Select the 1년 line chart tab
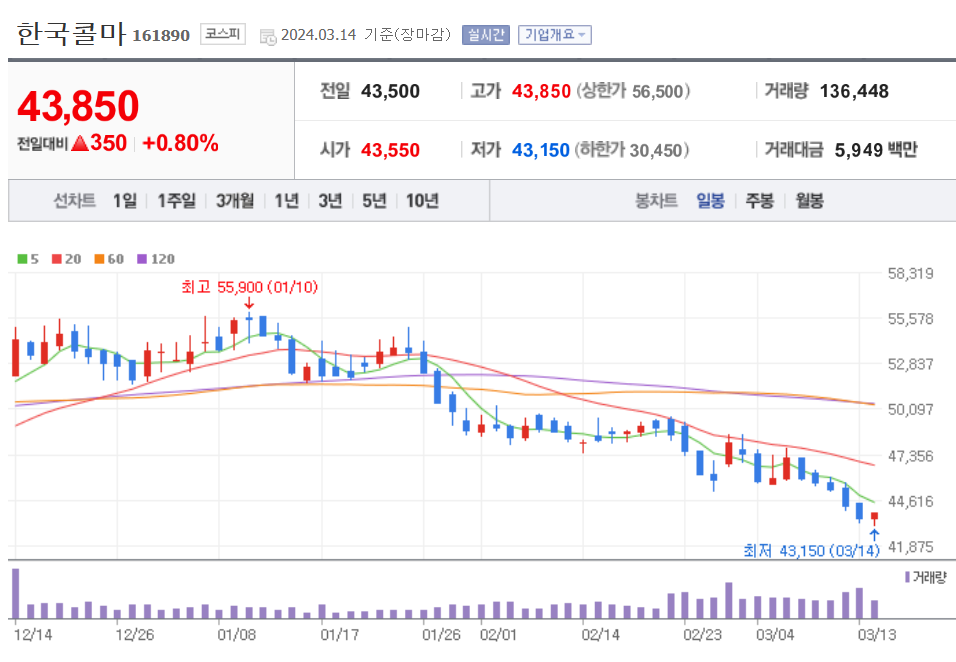Image resolution: width=956 pixels, height=662 pixels. point(286,201)
